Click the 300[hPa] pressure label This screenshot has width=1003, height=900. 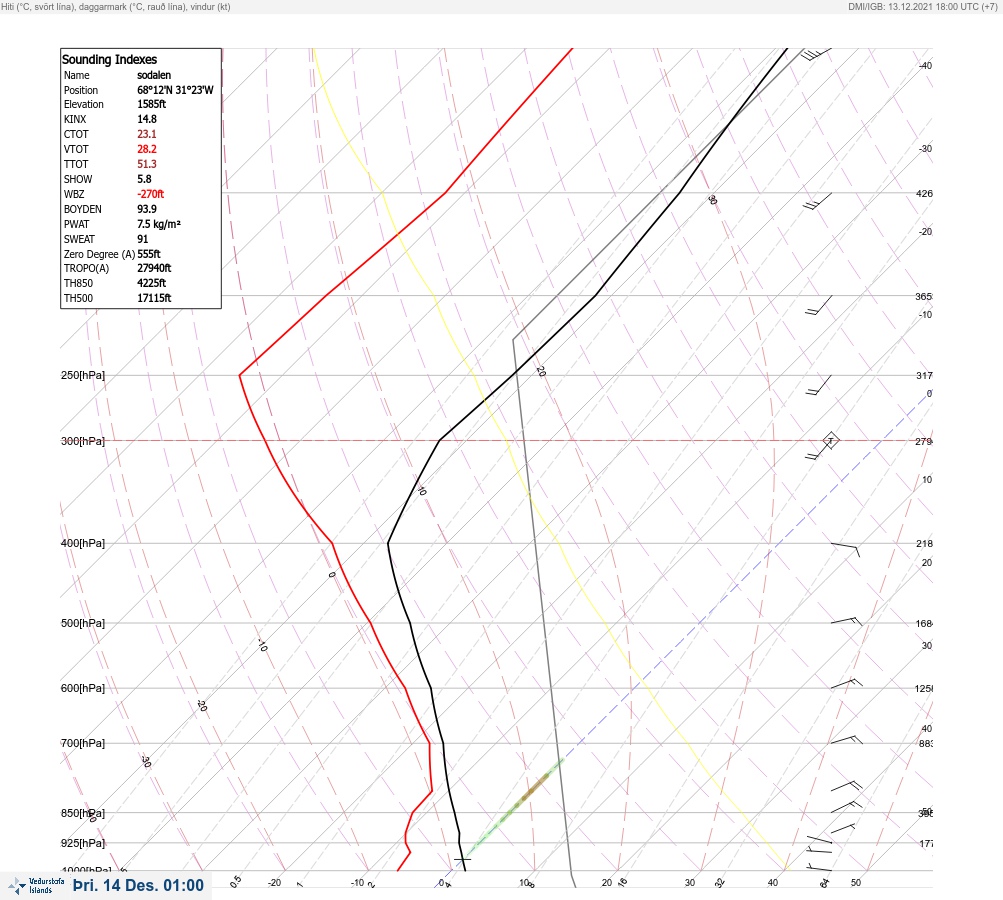point(83,441)
